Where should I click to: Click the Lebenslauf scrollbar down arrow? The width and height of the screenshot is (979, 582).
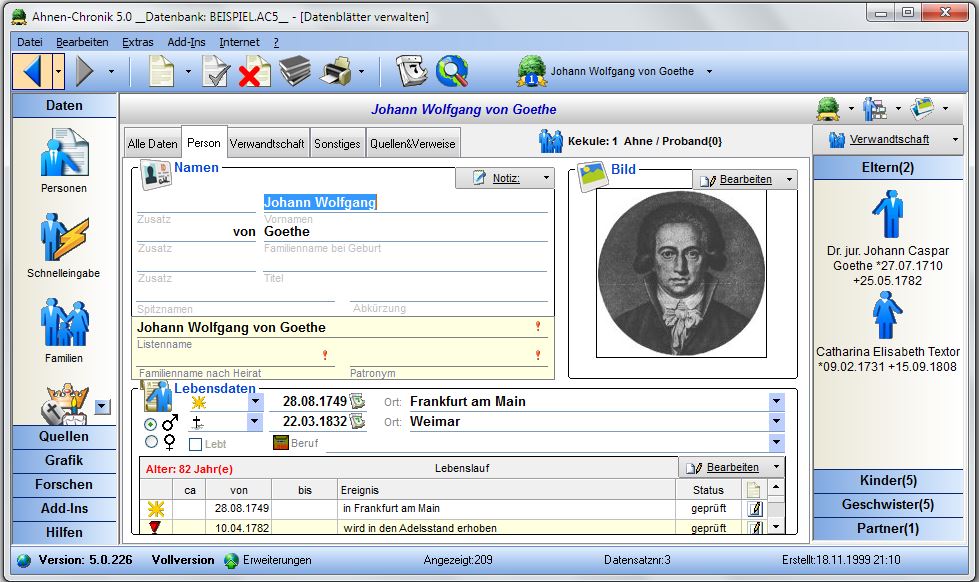click(x=776, y=527)
